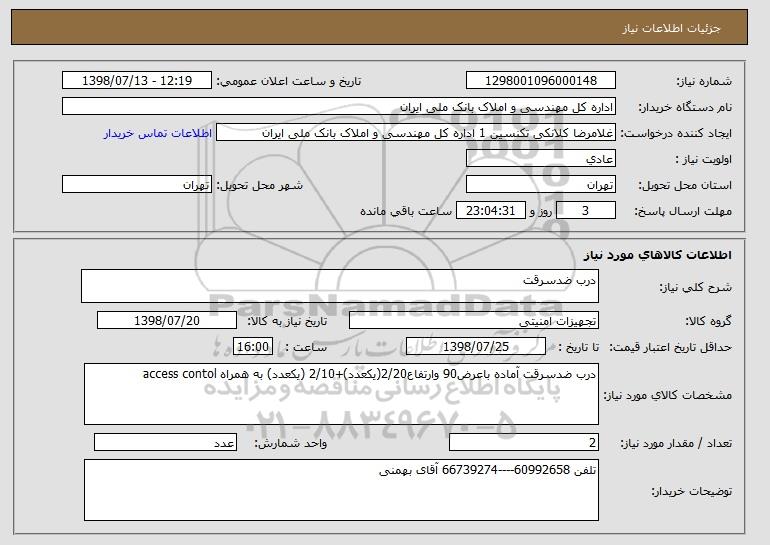The height and width of the screenshot is (545, 770).
Task: Click the واحد شمارش label
Action: 290,443
